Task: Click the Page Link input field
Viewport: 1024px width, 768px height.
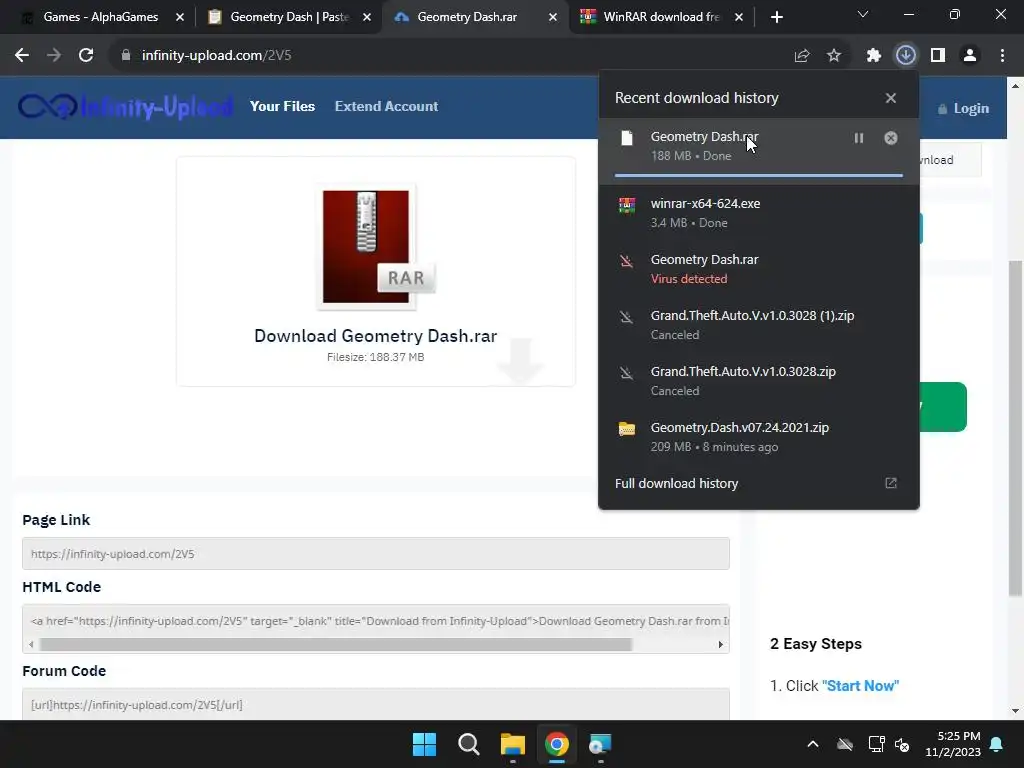Action: coord(376,554)
